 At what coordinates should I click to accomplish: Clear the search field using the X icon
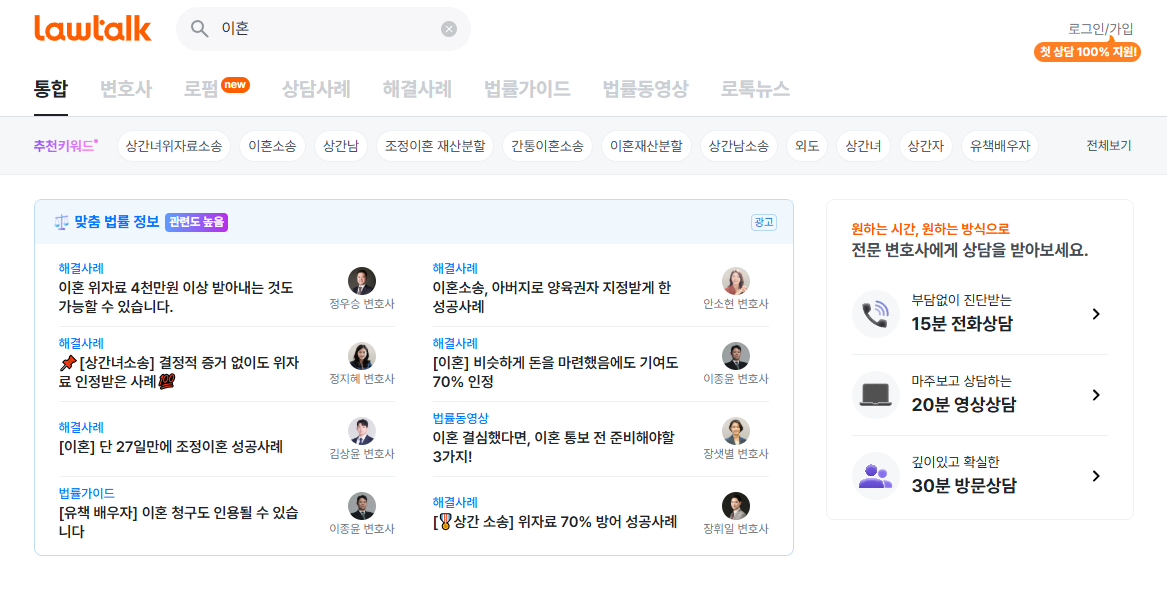coord(448,29)
